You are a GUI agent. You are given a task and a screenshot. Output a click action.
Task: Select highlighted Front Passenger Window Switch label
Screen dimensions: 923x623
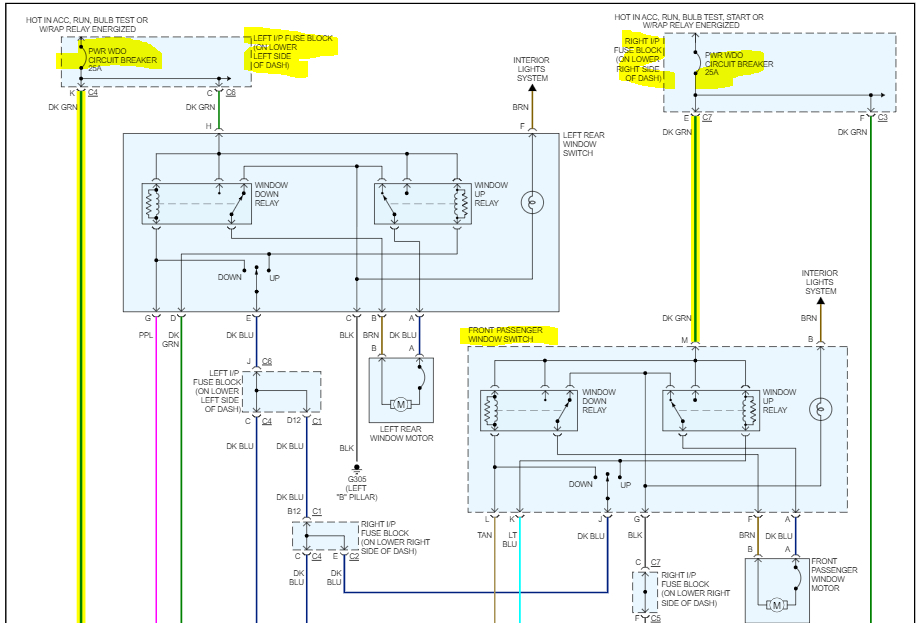(x=505, y=335)
